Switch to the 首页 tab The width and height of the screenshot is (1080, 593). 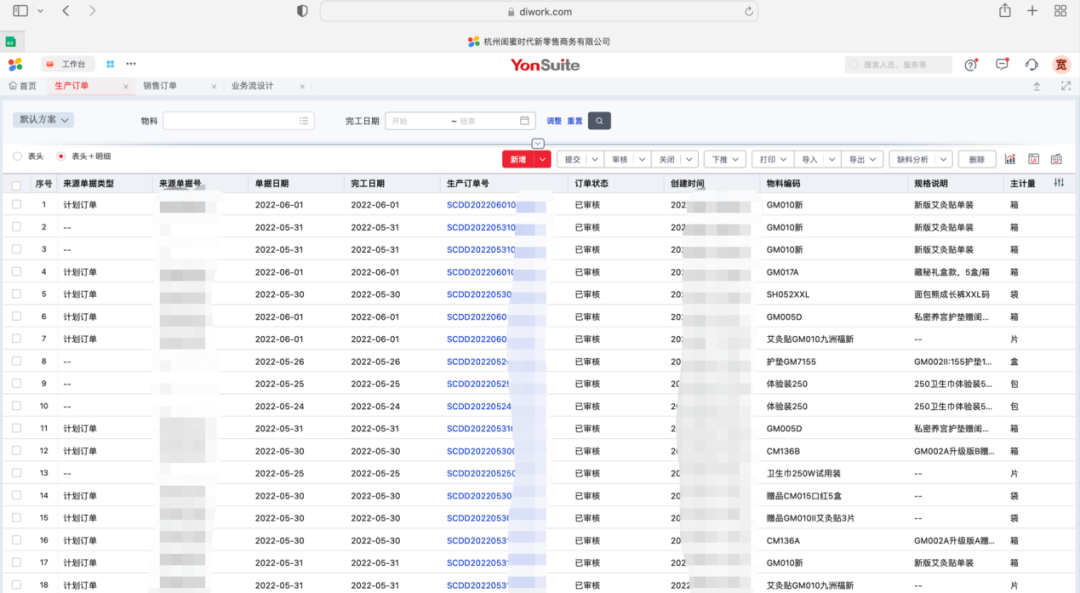pos(23,86)
